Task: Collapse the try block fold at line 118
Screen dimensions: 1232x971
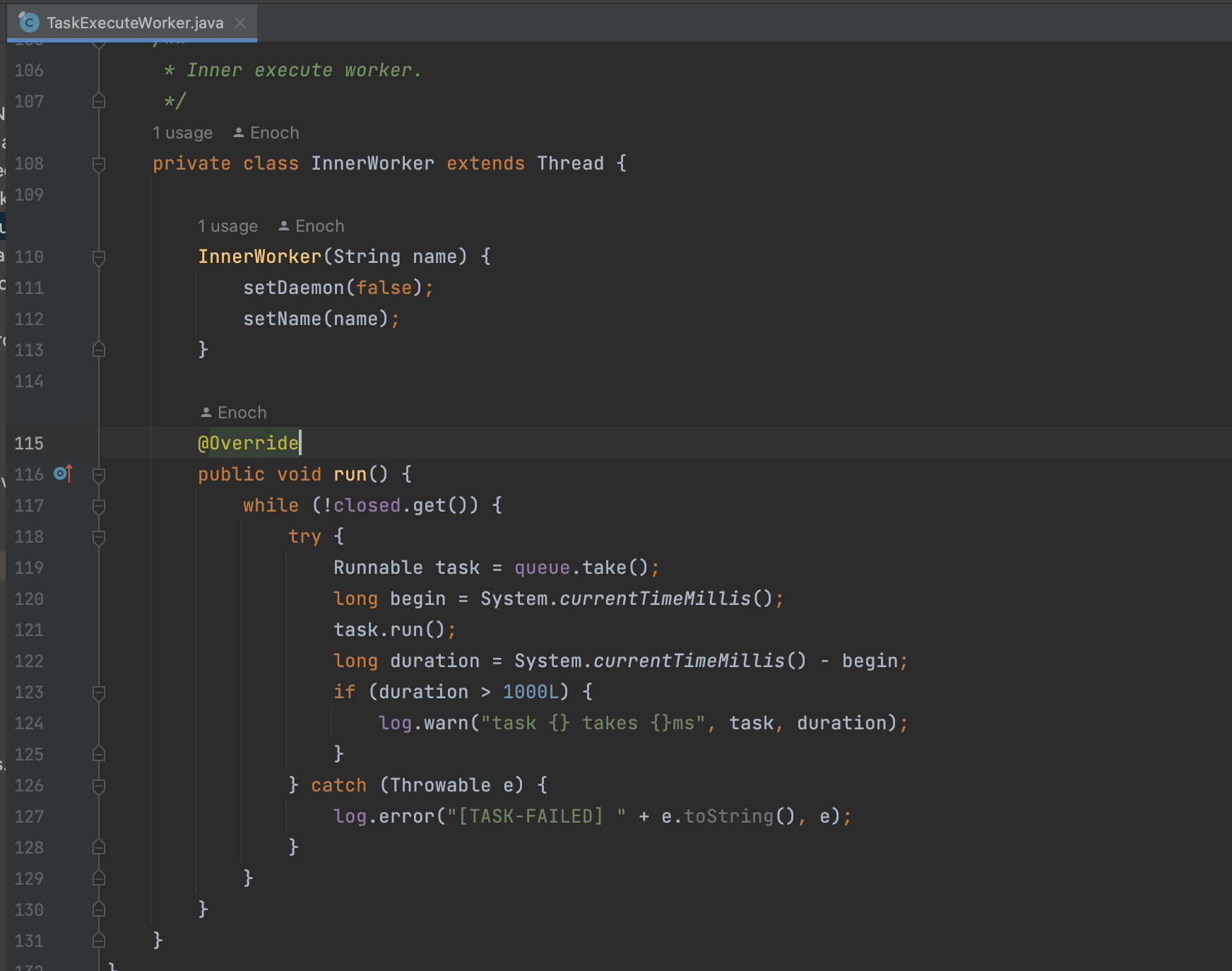Action: pyautogui.click(x=99, y=537)
